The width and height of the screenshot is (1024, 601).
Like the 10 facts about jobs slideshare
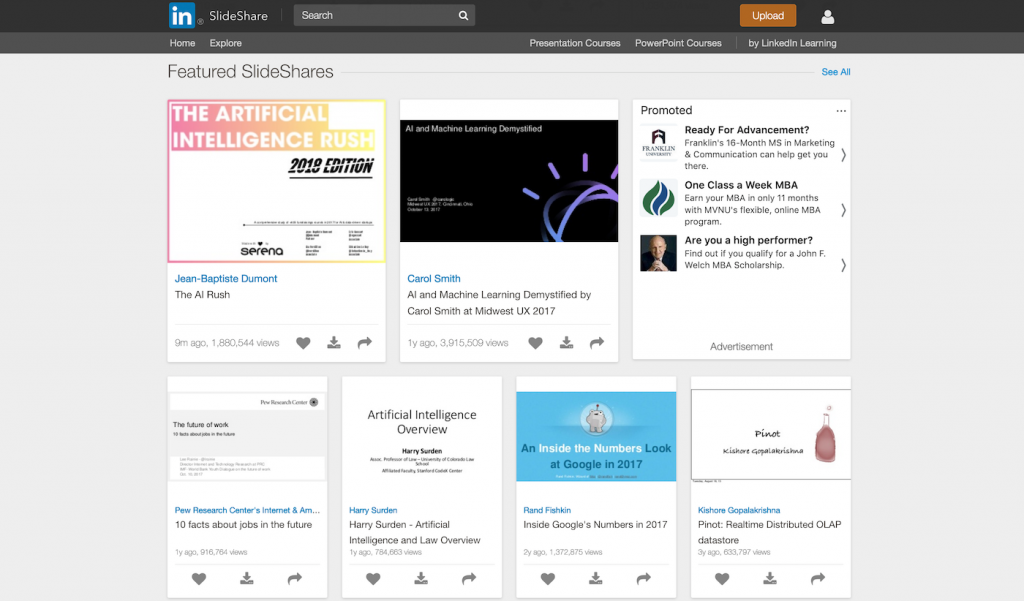(199, 578)
